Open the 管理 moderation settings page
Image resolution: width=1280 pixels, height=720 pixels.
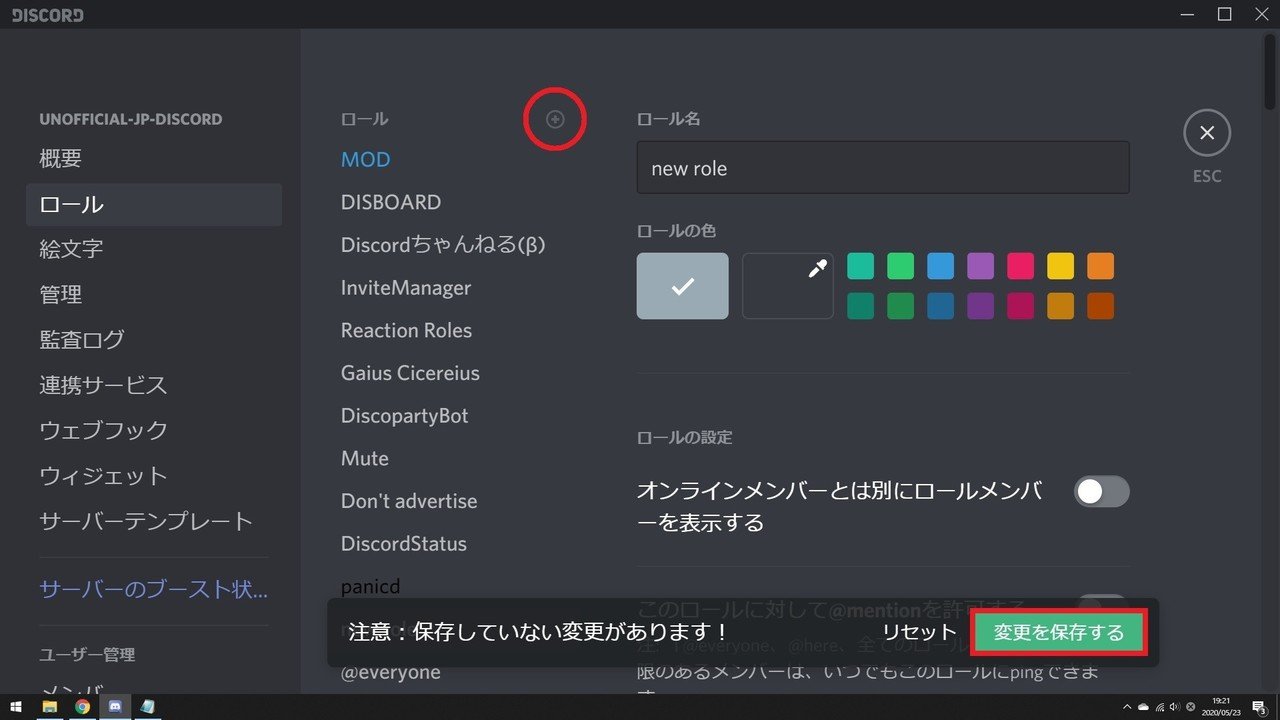(x=155, y=295)
